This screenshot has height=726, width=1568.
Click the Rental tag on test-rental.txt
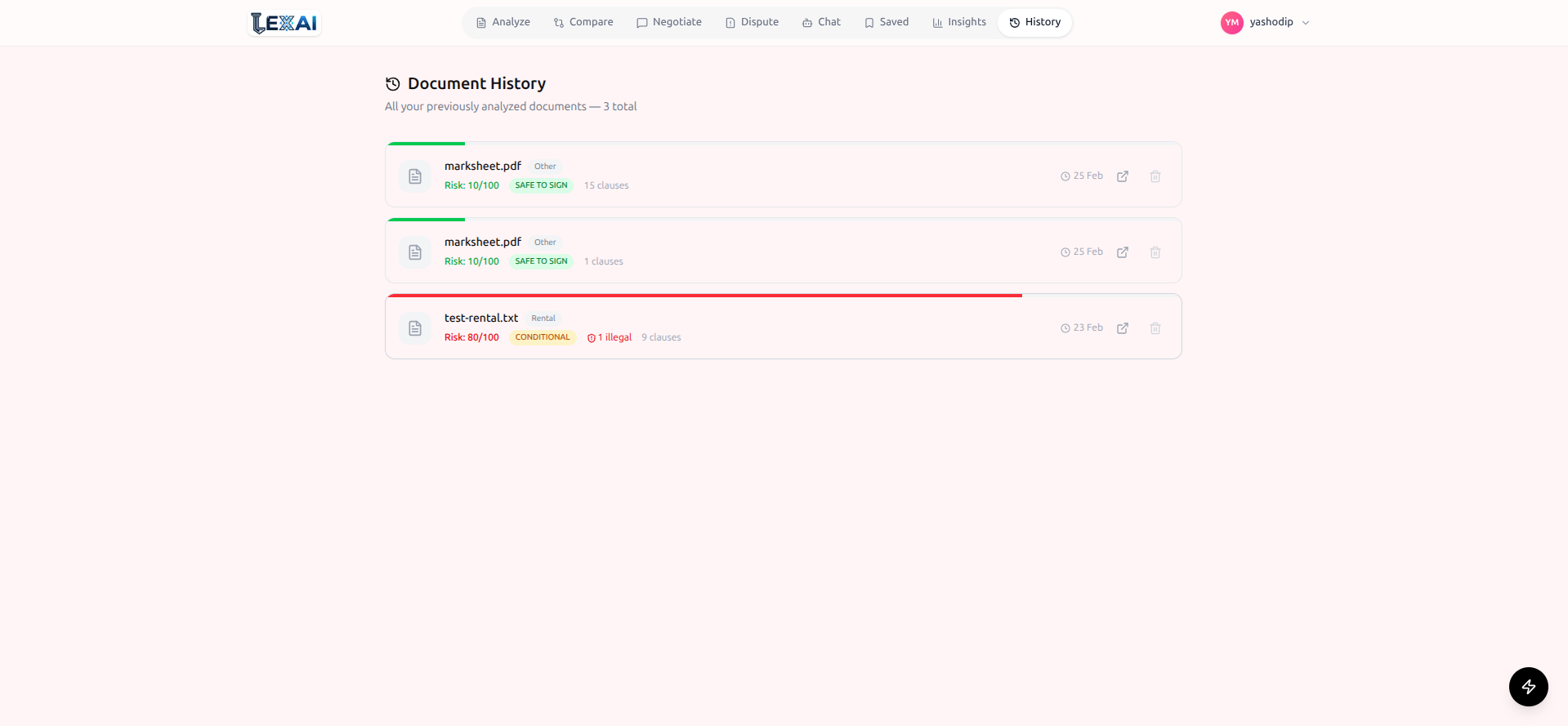[x=543, y=318]
